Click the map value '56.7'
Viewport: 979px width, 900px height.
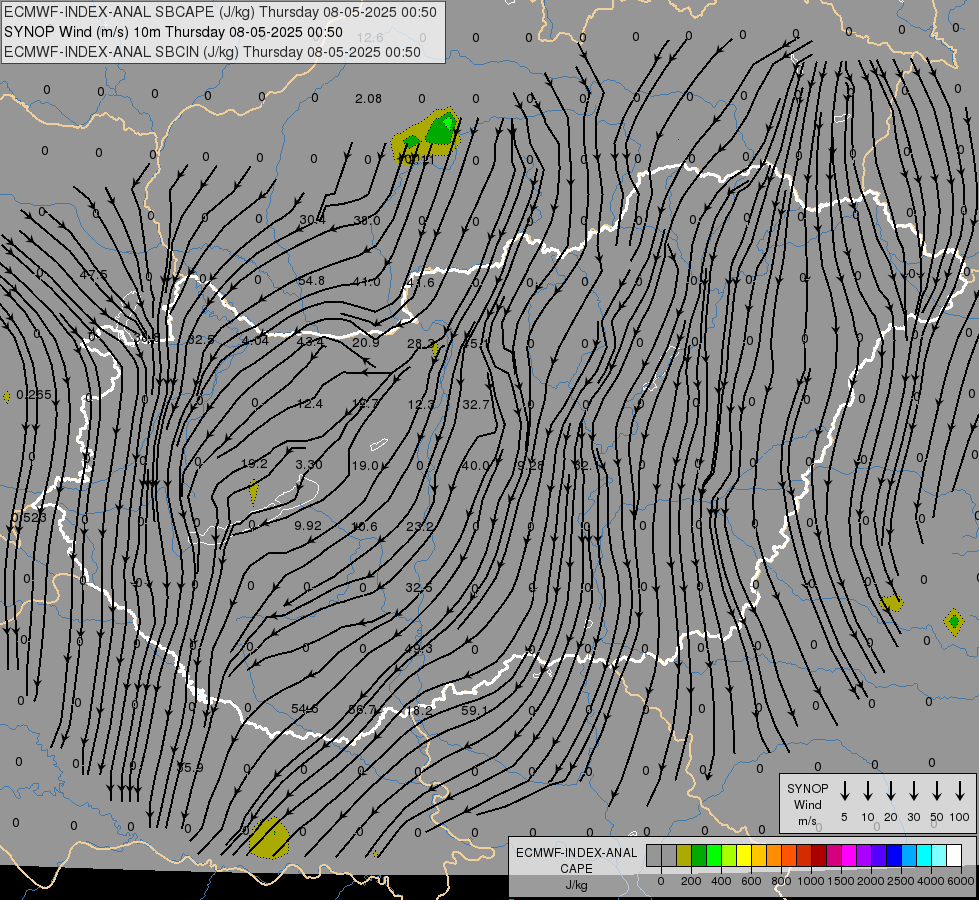(x=362, y=710)
